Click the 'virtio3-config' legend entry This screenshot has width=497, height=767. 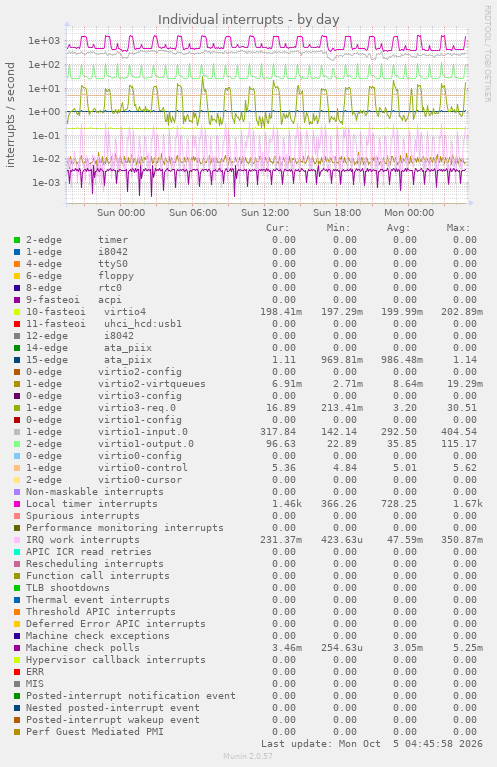[x=104, y=396]
